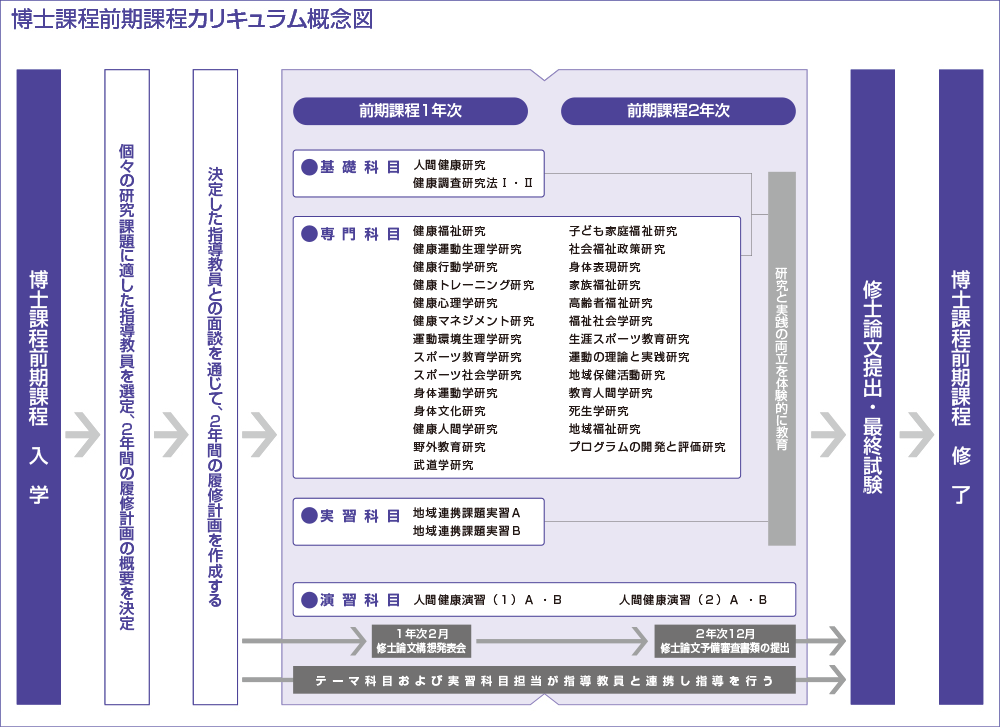Click the chevron arrow left of the 修了 bar
The width and height of the screenshot is (1000, 727).
pyautogui.click(x=917, y=435)
